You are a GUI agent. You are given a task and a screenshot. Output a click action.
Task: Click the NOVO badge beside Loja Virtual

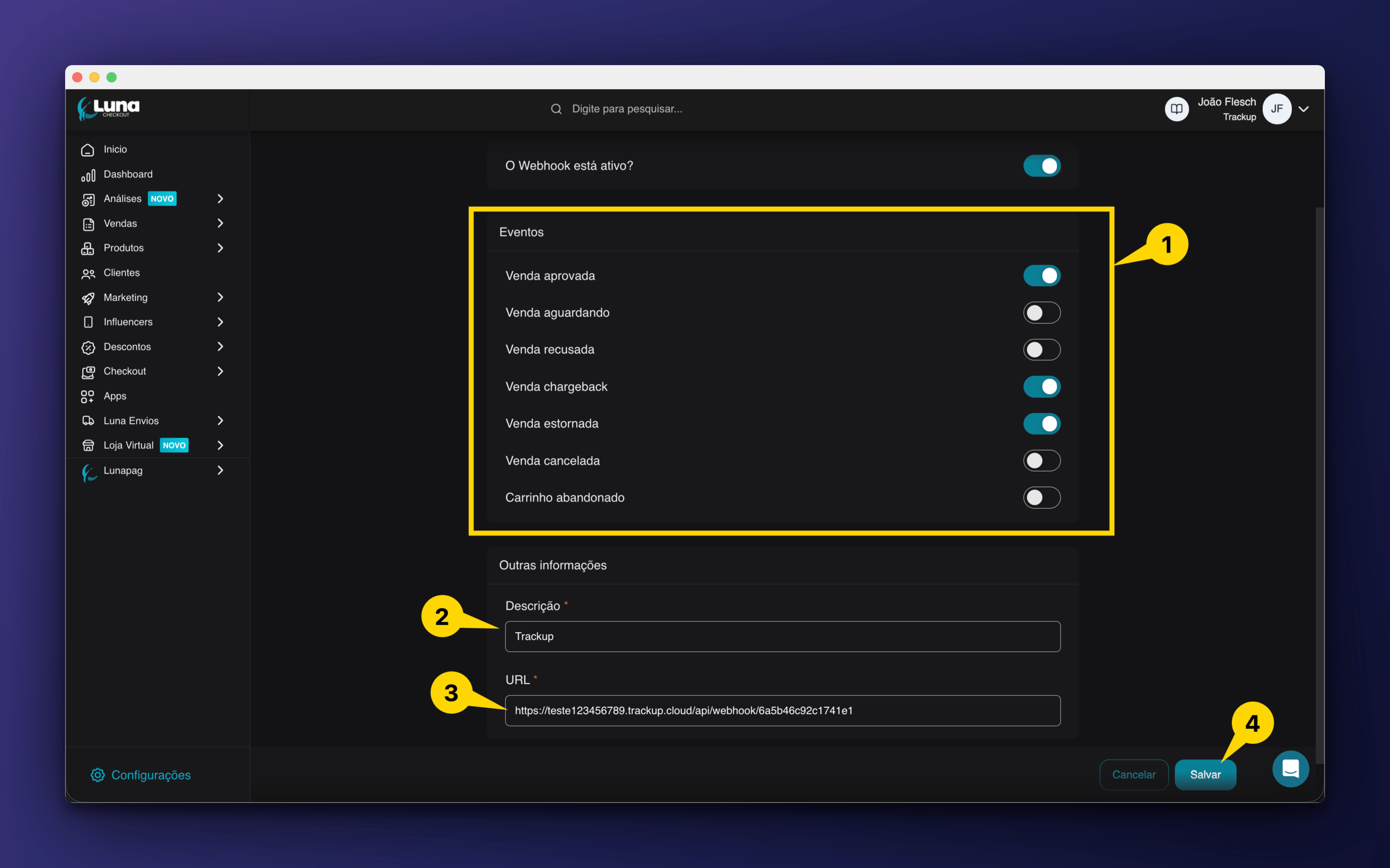point(174,445)
